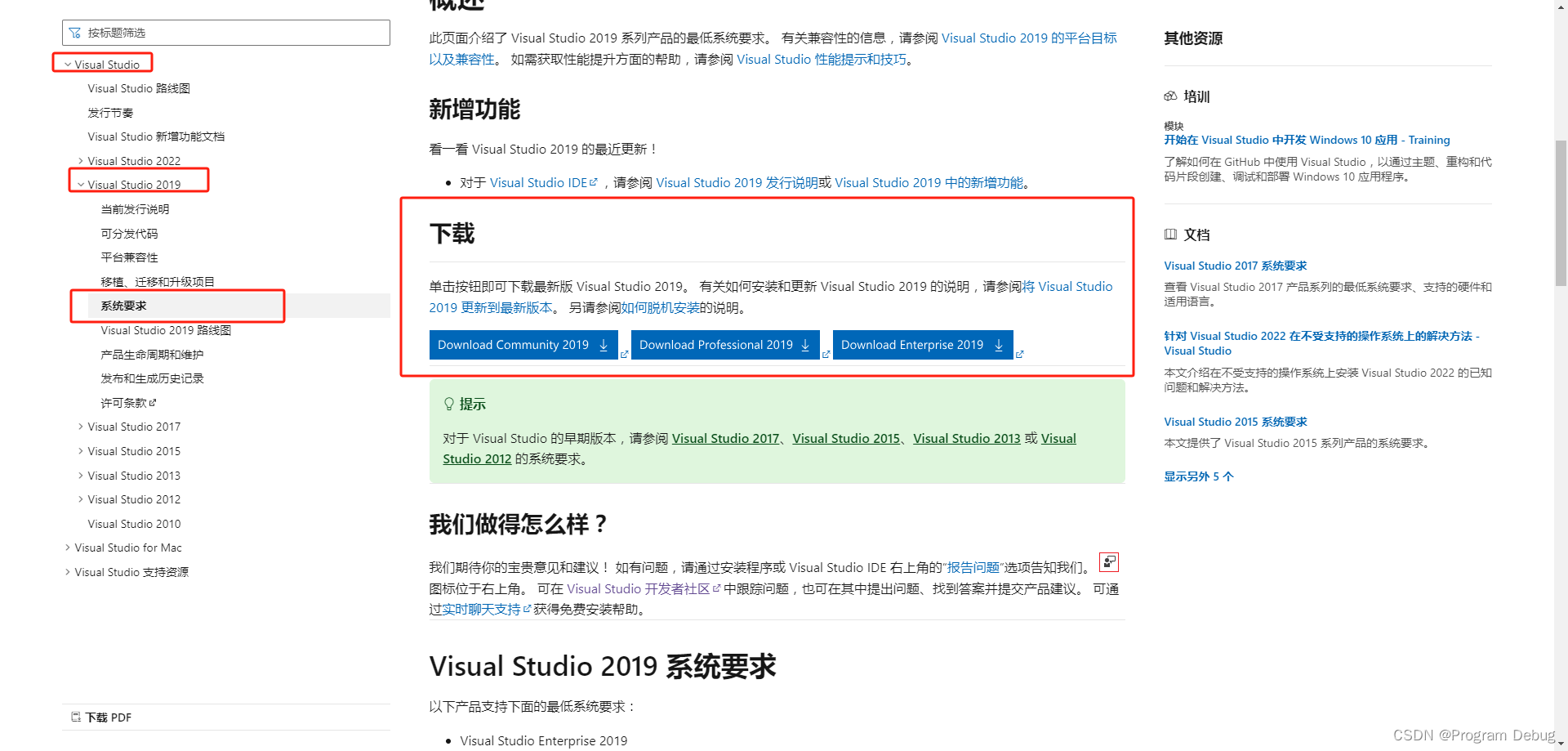1568x751 pixels.
Task: Click external-link icon after Enterprise download button
Action: (x=1019, y=354)
